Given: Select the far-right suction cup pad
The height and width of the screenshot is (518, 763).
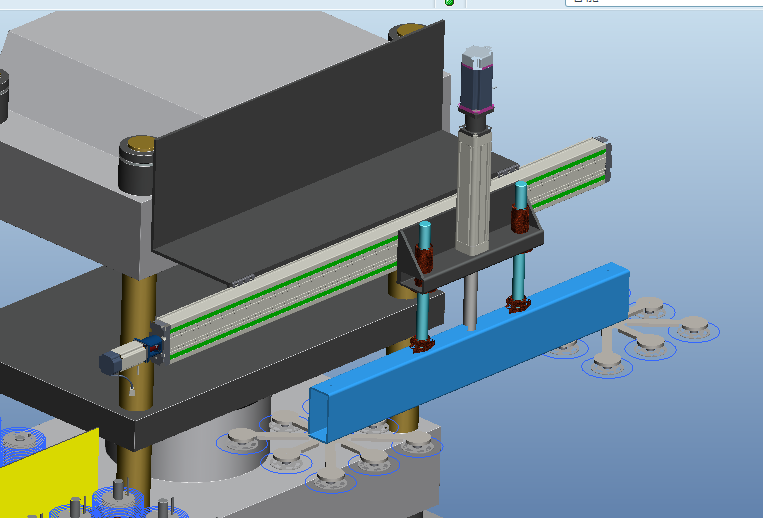Looking at the screenshot, I should [693, 326].
